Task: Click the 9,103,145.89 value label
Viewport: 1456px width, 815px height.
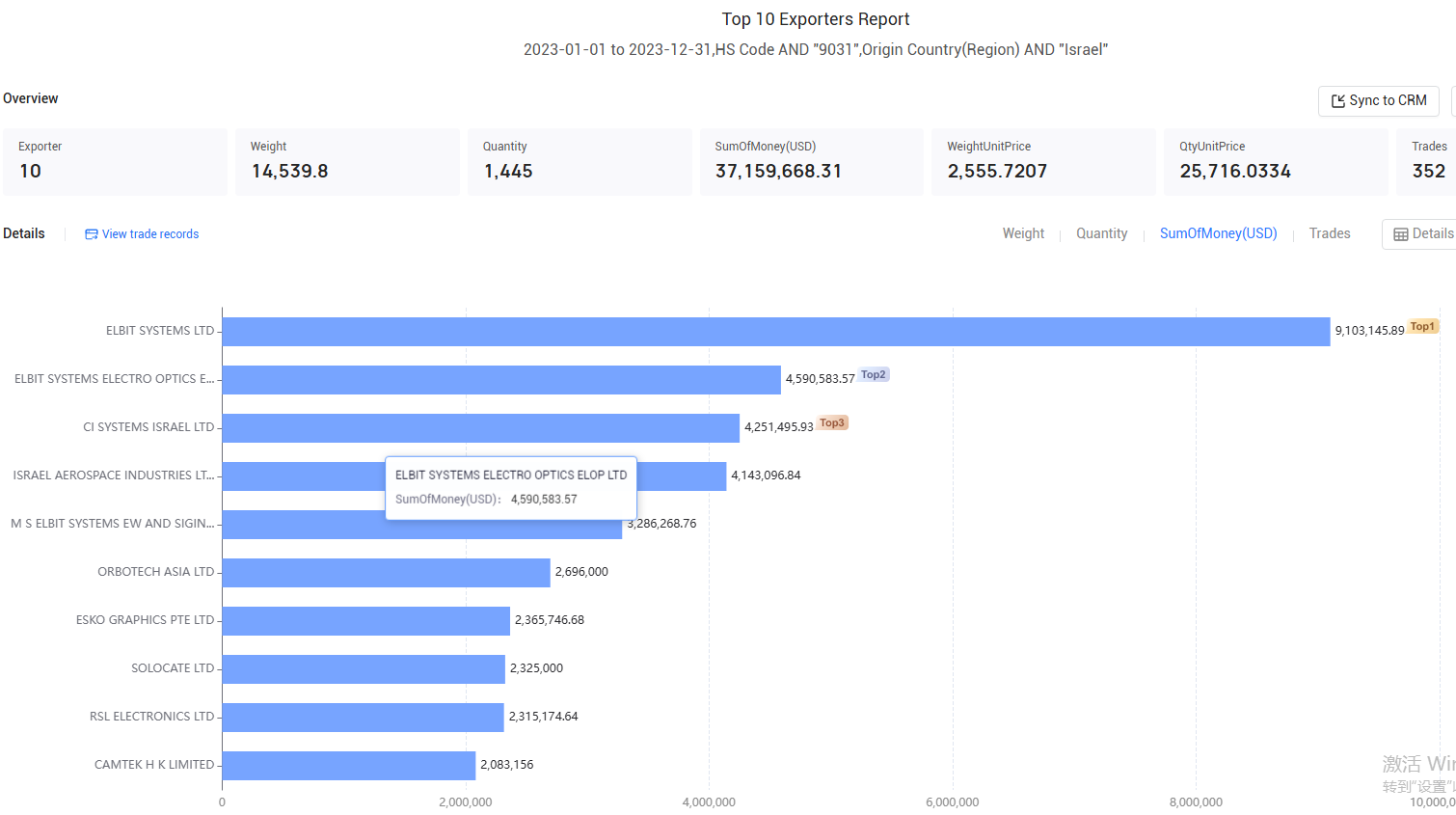Action: point(1369,331)
